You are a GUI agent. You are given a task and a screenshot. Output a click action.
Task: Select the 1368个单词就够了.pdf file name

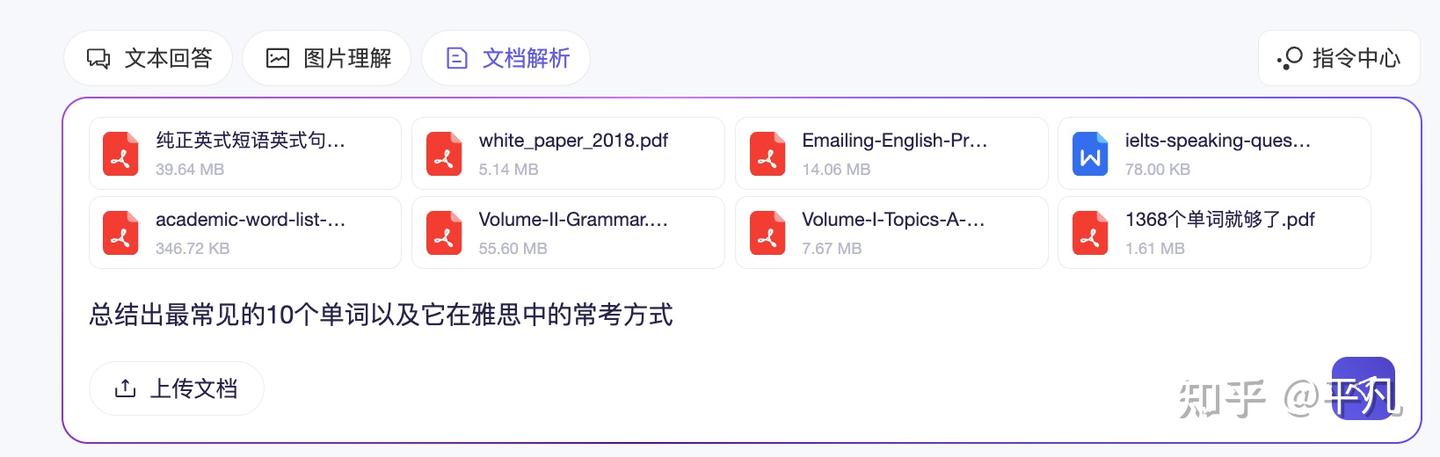click(1219, 220)
